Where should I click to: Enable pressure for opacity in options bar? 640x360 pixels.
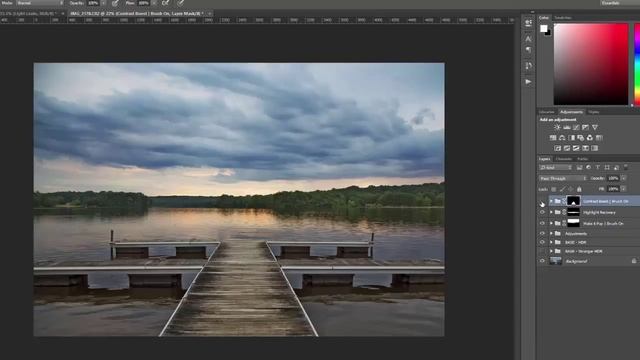click(x=116, y=3)
